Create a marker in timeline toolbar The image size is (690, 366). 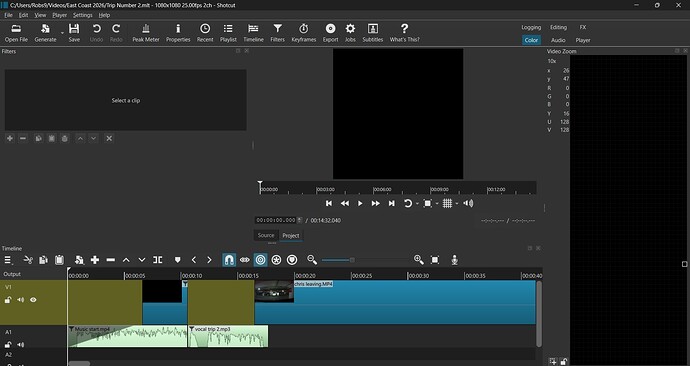(x=177, y=260)
